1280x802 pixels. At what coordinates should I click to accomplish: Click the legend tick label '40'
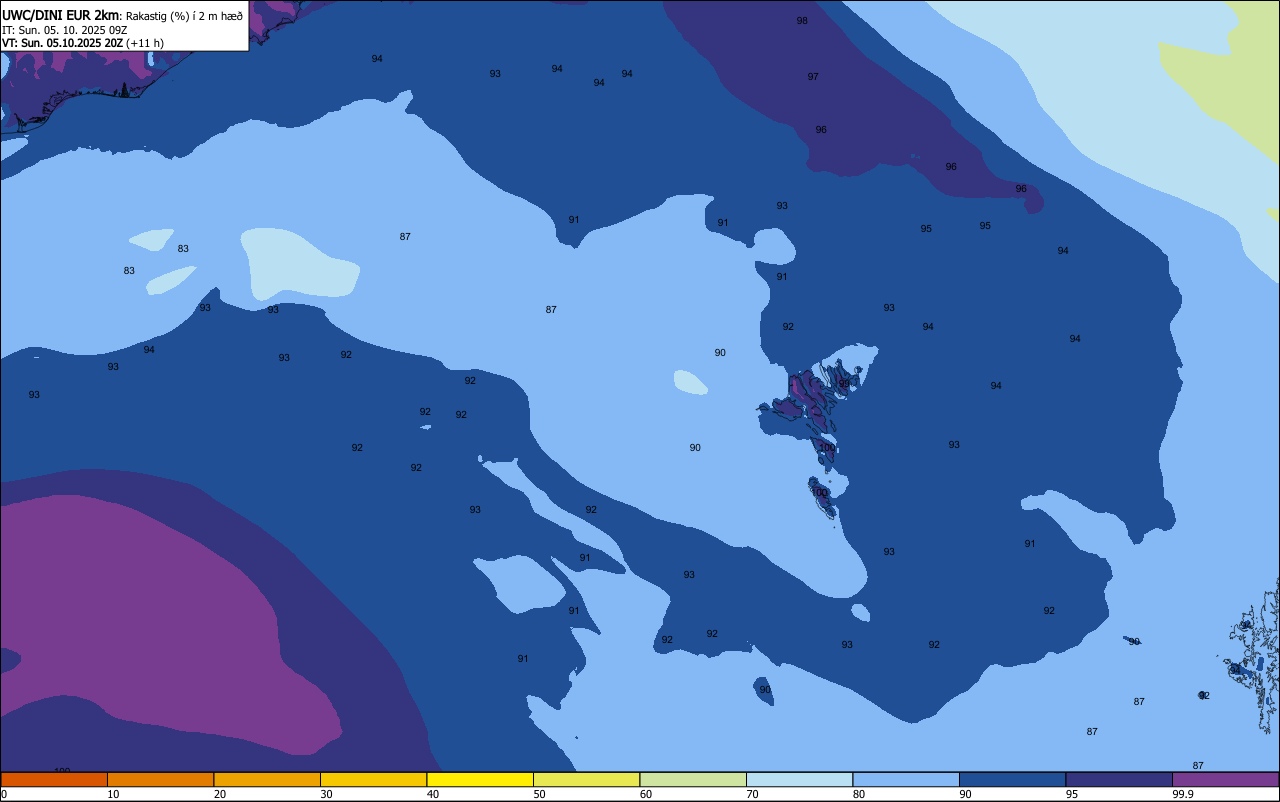click(x=433, y=794)
